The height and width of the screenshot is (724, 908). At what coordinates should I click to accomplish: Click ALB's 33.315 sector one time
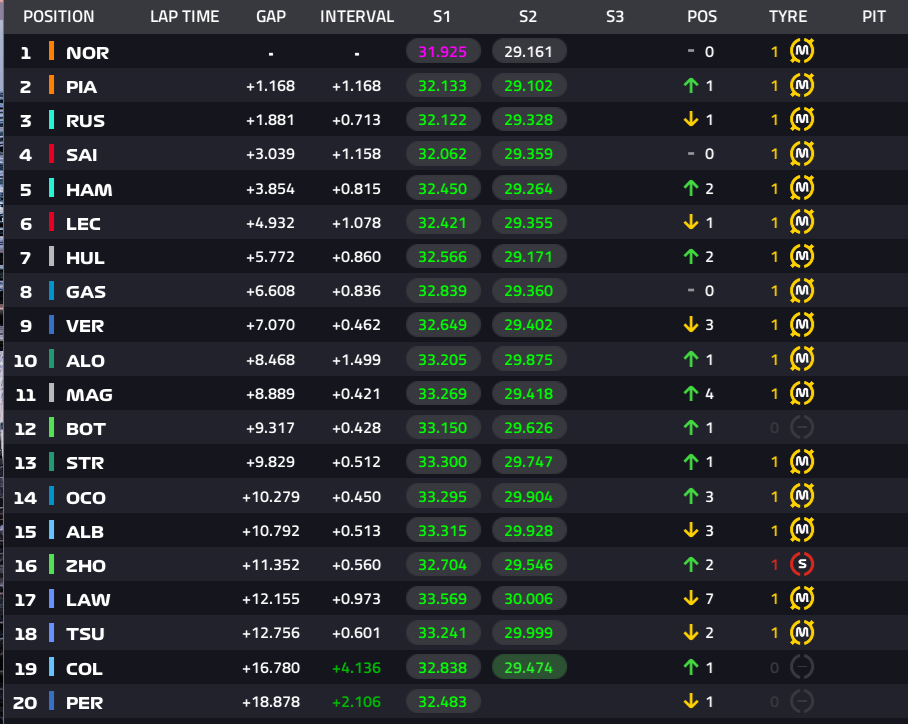pos(443,530)
